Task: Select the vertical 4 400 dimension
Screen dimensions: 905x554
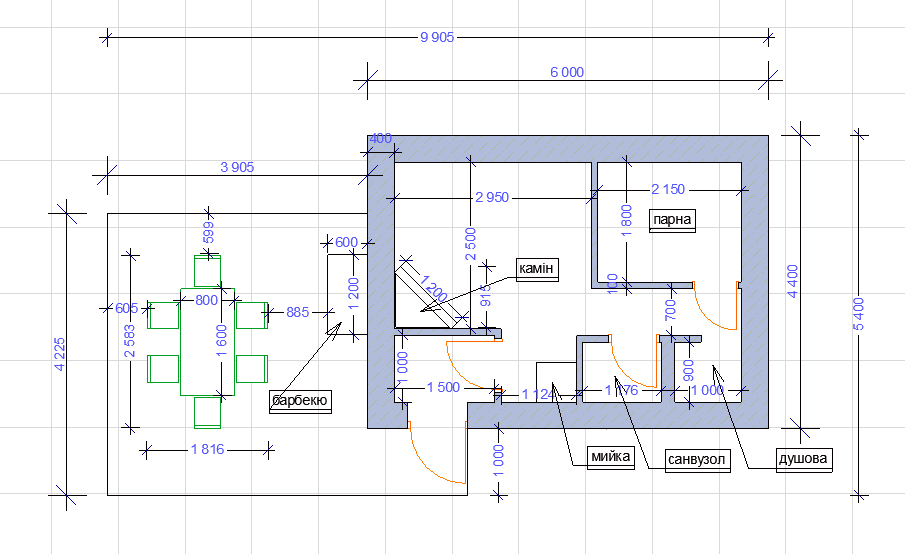Action: (x=792, y=281)
